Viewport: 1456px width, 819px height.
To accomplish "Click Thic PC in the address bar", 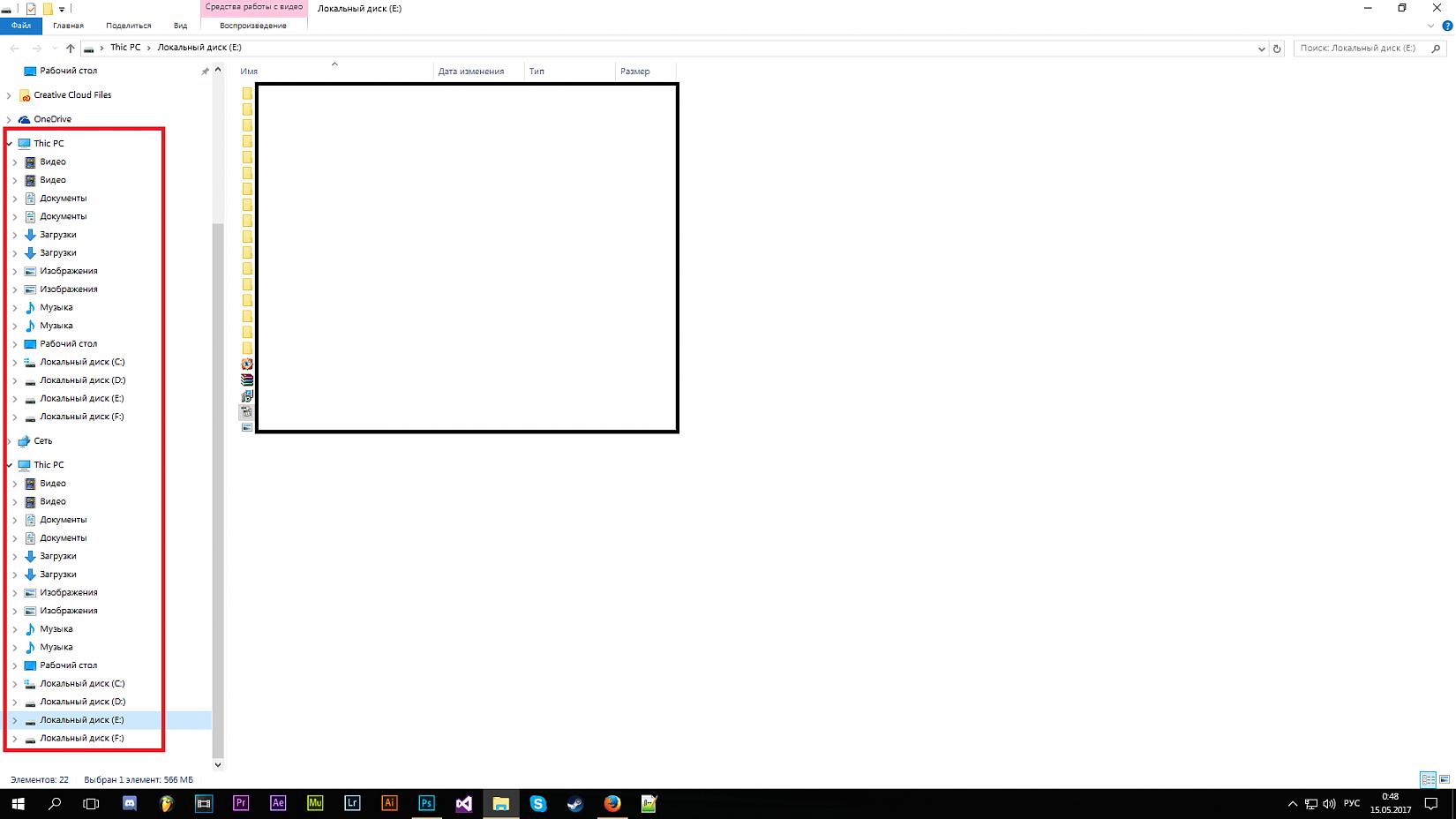I will click(125, 48).
